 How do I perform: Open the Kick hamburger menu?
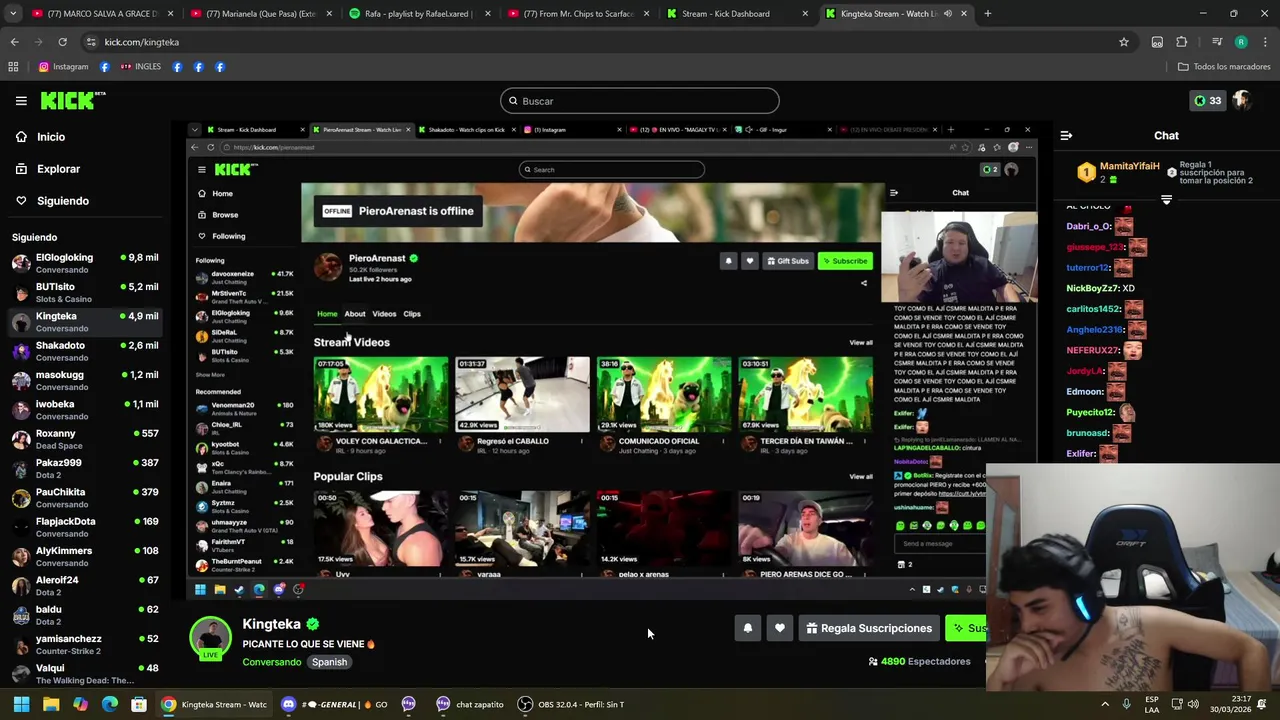click(x=21, y=101)
